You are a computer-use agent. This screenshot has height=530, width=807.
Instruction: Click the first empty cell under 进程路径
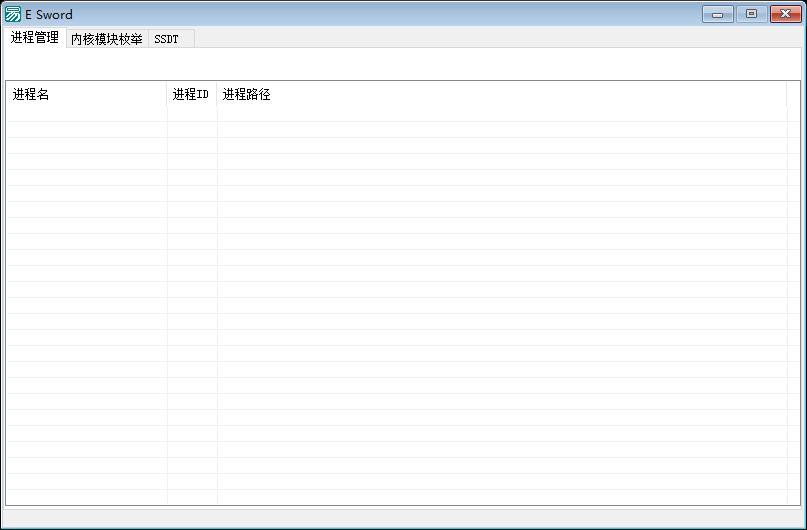500,114
